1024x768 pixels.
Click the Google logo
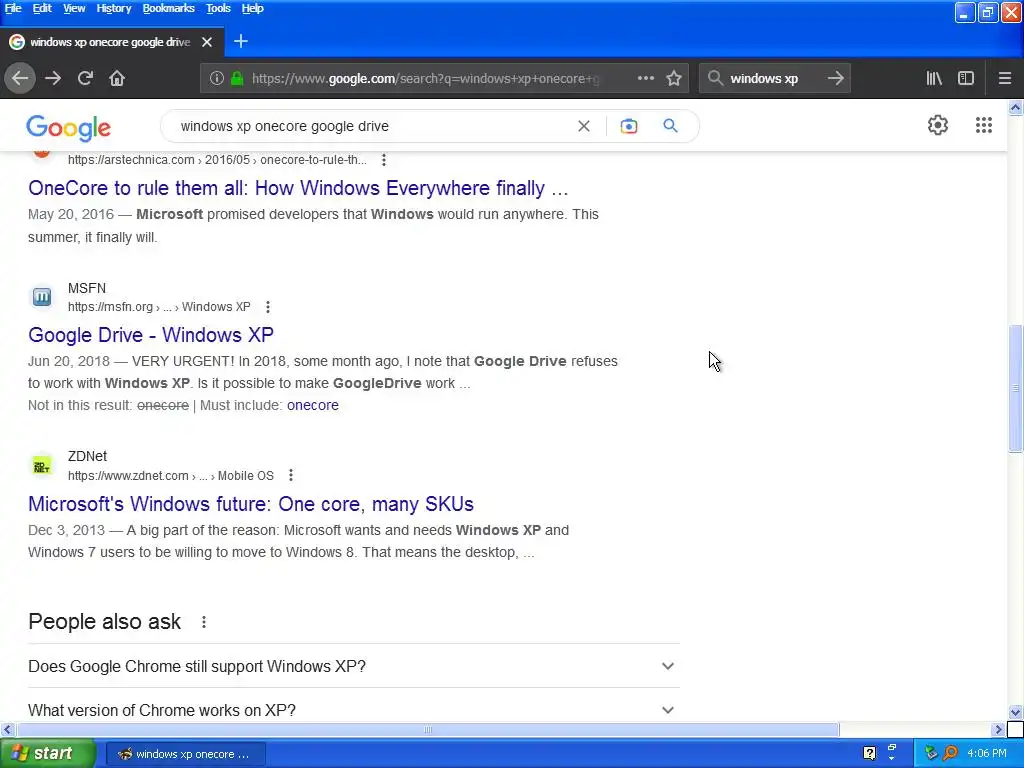[69, 128]
